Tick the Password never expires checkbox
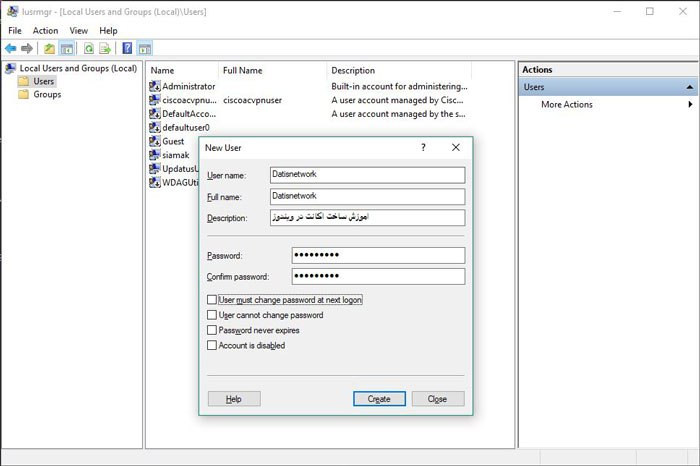Viewport: 700px width, 466px height. tap(212, 330)
